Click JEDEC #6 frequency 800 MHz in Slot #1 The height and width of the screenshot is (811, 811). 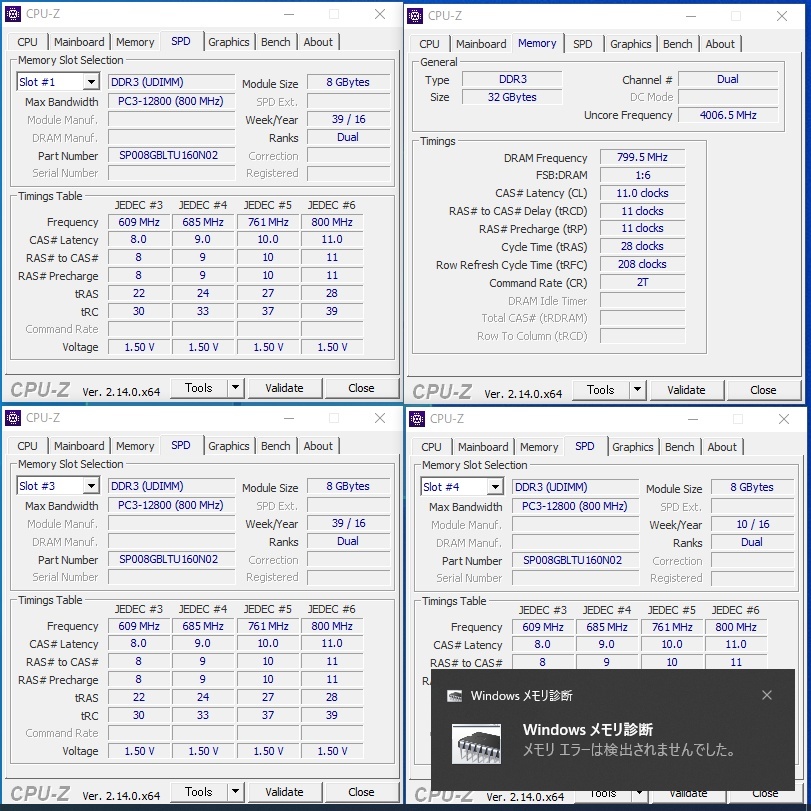tap(332, 222)
